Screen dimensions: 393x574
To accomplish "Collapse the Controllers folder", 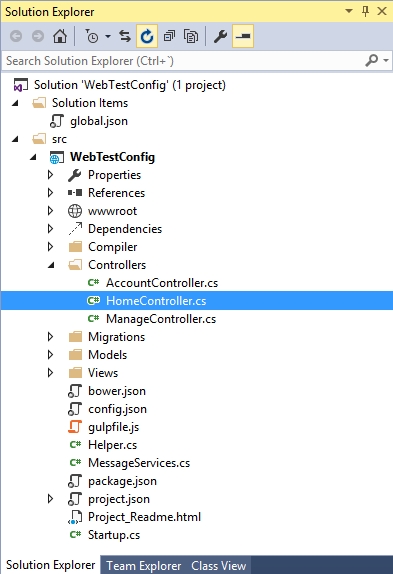I will tap(51, 265).
